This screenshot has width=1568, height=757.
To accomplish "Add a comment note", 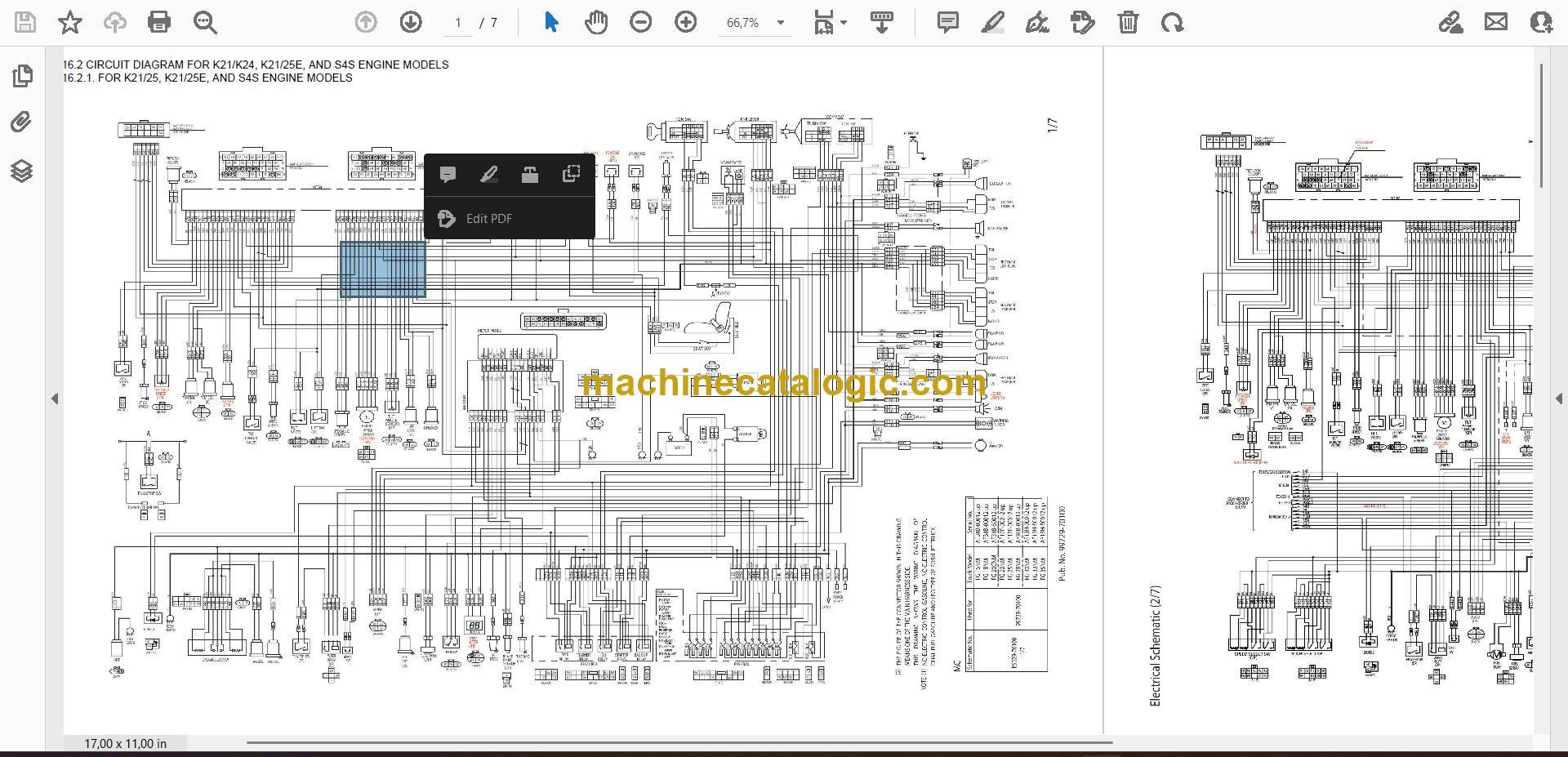I will click(947, 22).
